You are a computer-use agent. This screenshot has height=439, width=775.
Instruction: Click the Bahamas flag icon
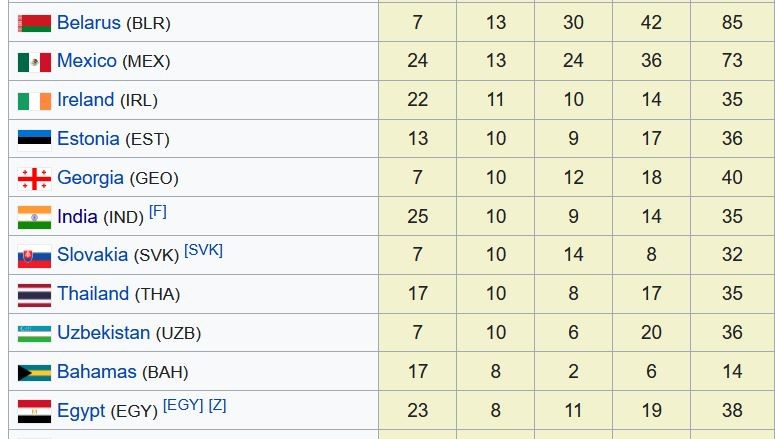pyautogui.click(x=34, y=372)
